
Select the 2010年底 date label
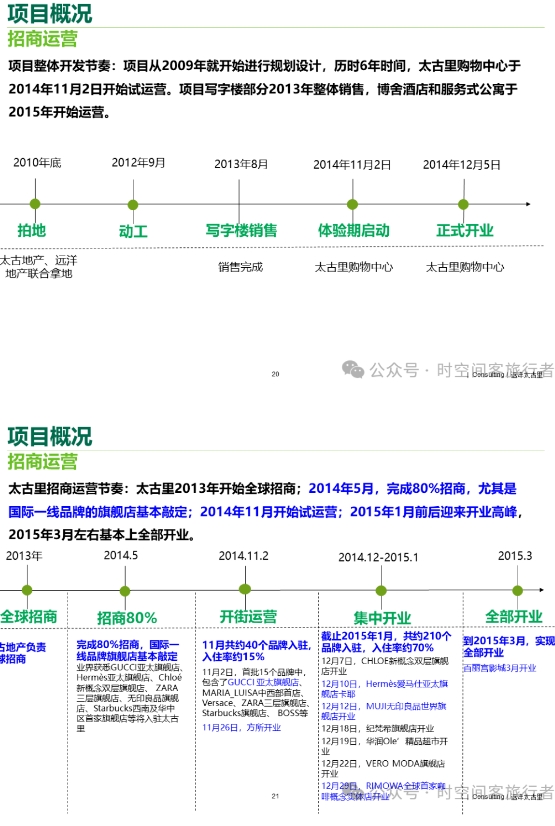coord(37,163)
